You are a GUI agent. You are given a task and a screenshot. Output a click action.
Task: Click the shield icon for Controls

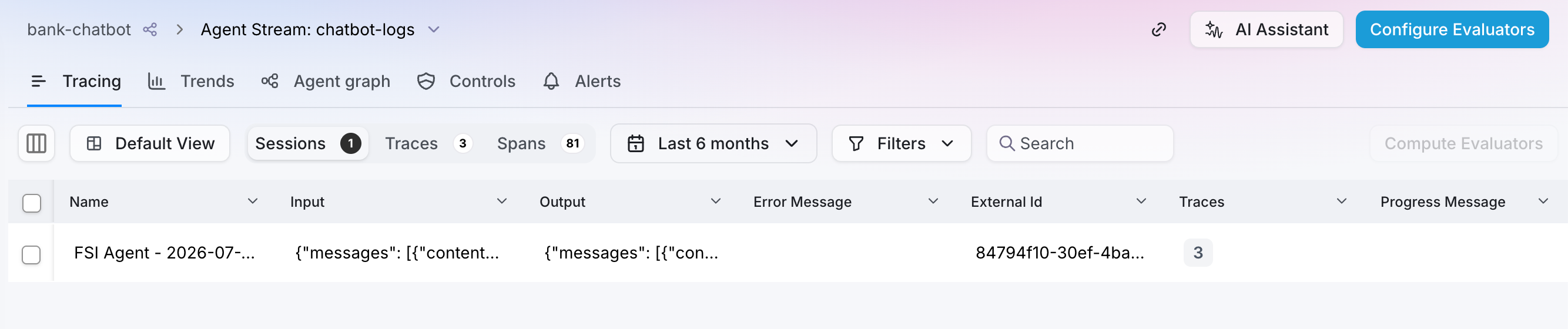pyautogui.click(x=426, y=81)
